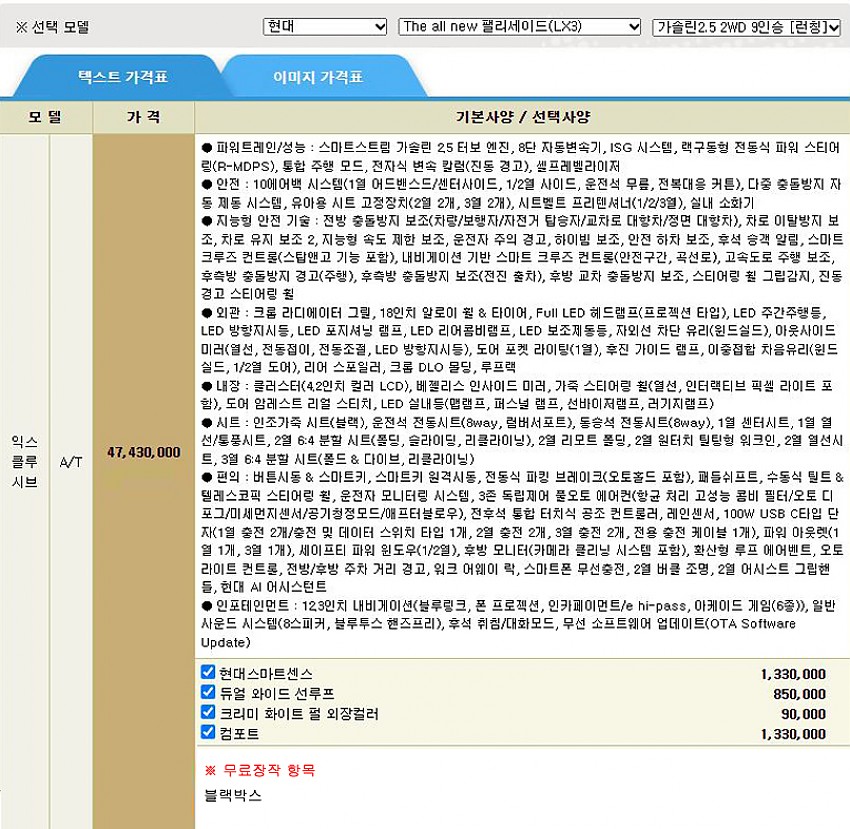This screenshot has height=829, width=850.
Task: Open the 현대 manufacturer dropdown
Action: click(x=325, y=27)
